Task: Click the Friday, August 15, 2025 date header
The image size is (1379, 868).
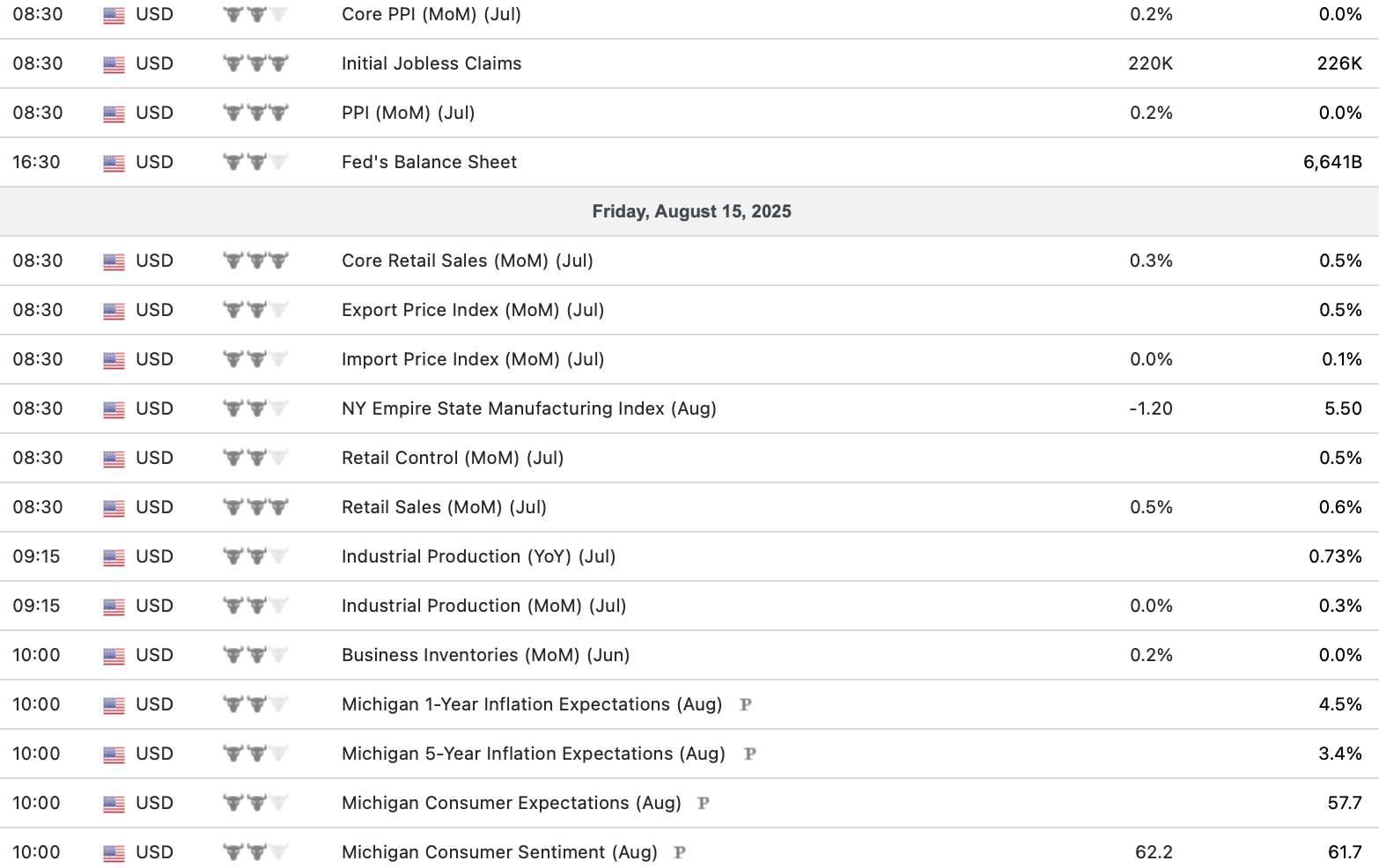Action: [691, 211]
